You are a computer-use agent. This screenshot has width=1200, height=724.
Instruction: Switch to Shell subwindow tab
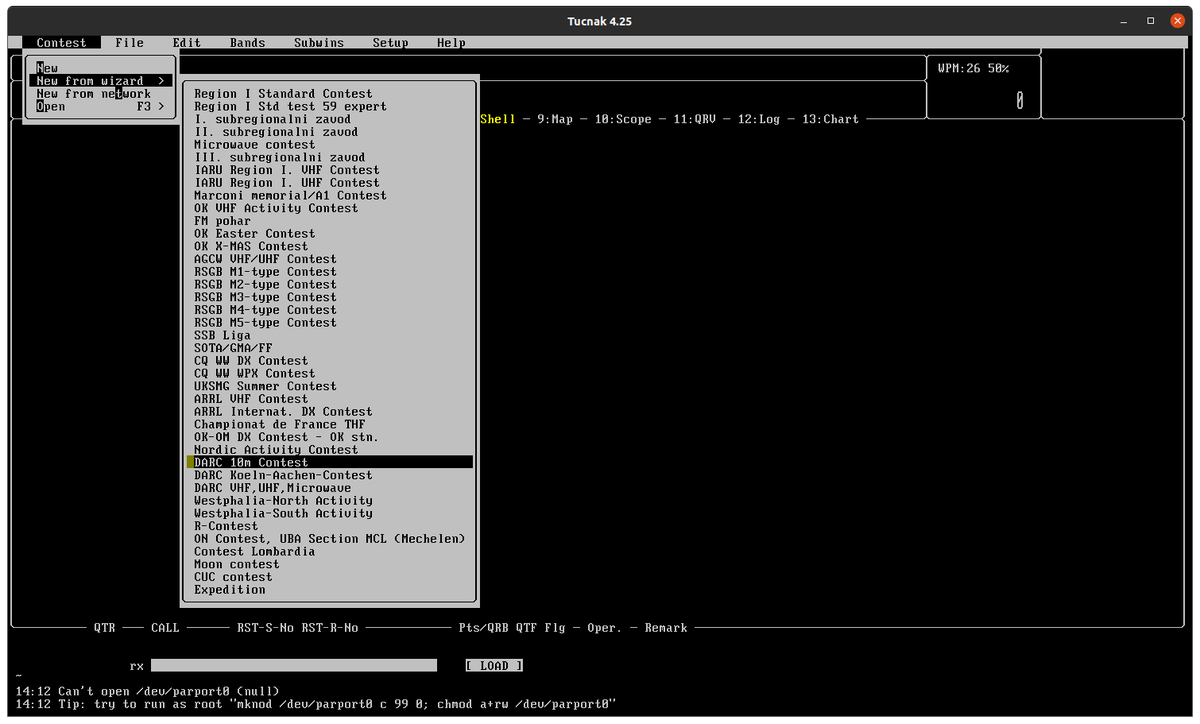[498, 119]
